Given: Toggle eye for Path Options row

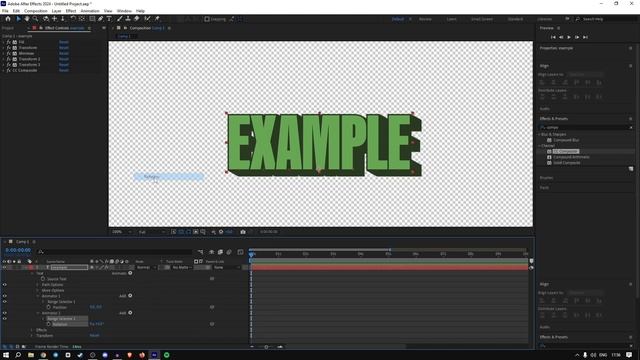Looking at the screenshot, I should (4, 284).
